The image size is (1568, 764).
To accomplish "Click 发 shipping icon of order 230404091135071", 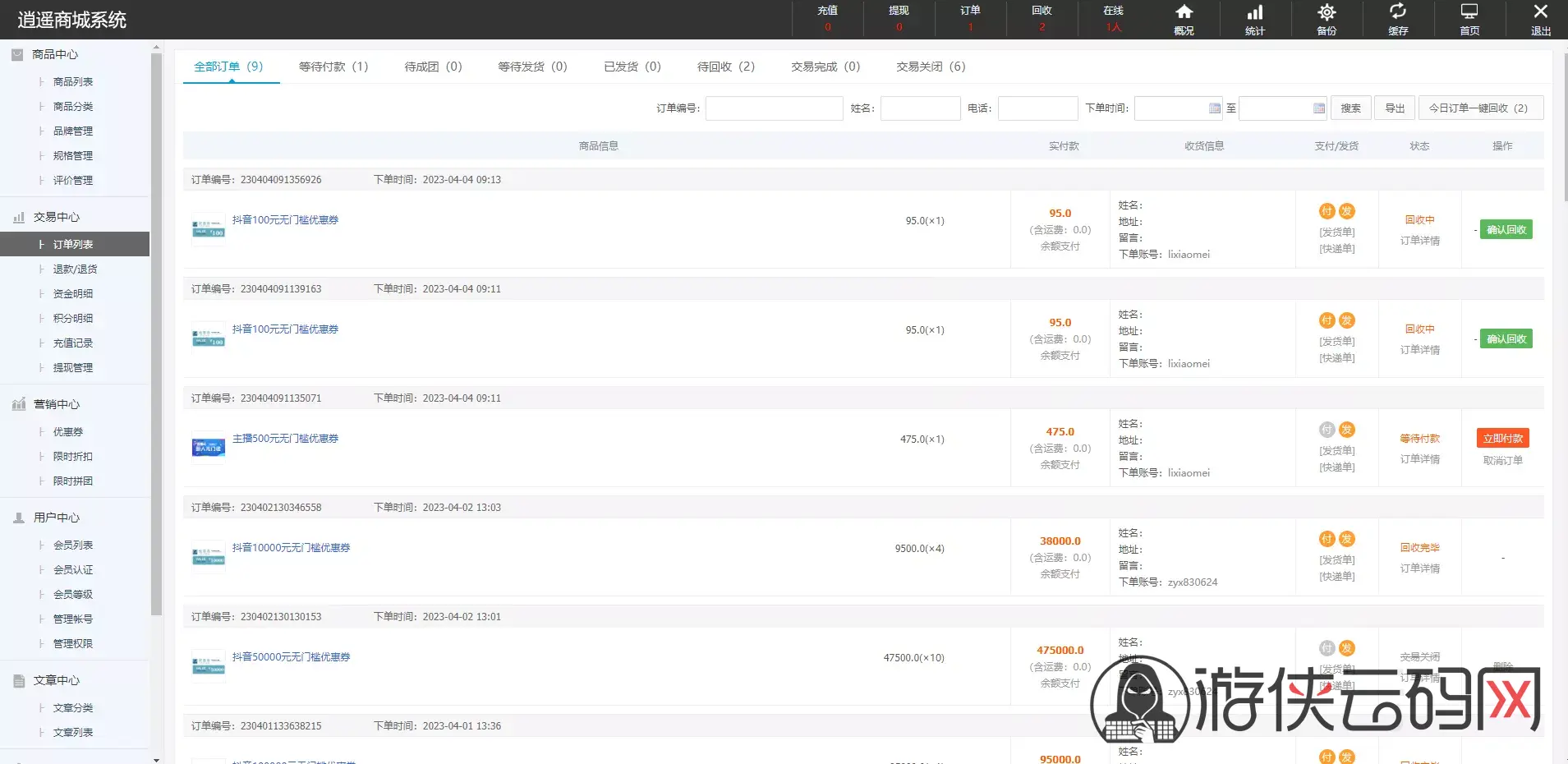I will point(1347,430).
